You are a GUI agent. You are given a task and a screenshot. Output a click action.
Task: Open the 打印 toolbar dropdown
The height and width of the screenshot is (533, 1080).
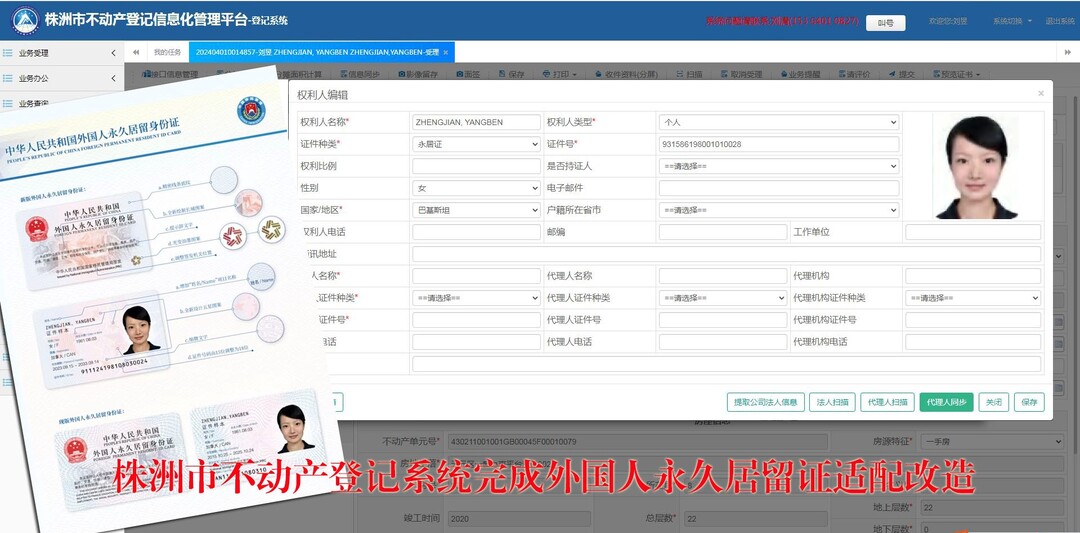coord(559,74)
